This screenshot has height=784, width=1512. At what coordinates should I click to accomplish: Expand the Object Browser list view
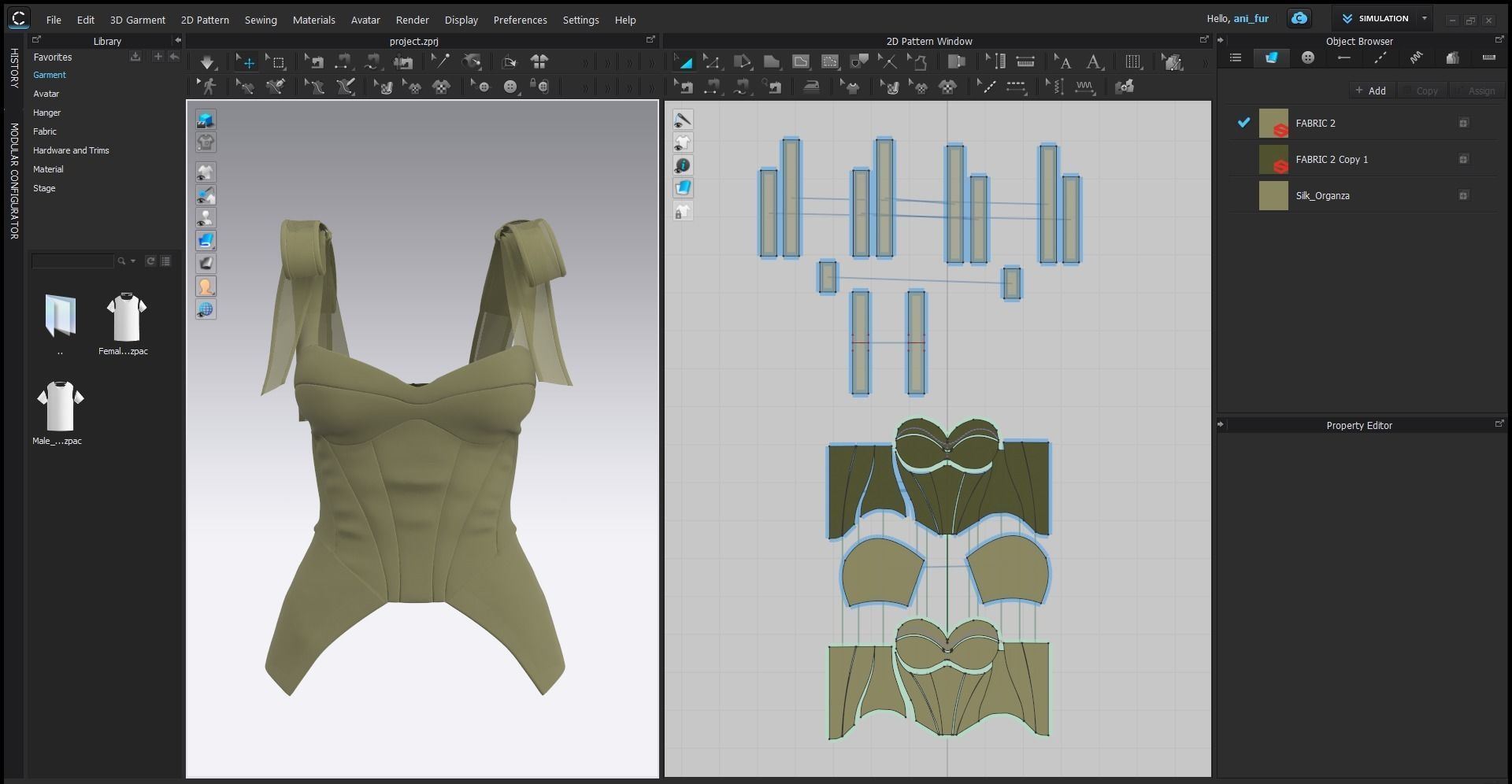point(1236,57)
